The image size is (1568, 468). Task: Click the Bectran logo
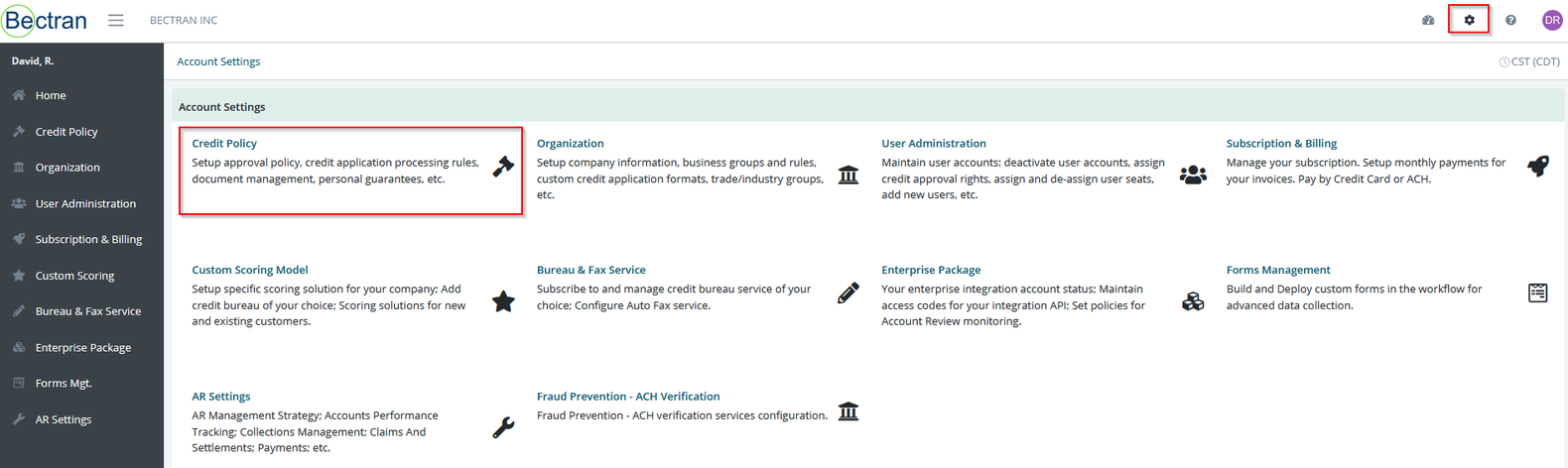coord(46,20)
